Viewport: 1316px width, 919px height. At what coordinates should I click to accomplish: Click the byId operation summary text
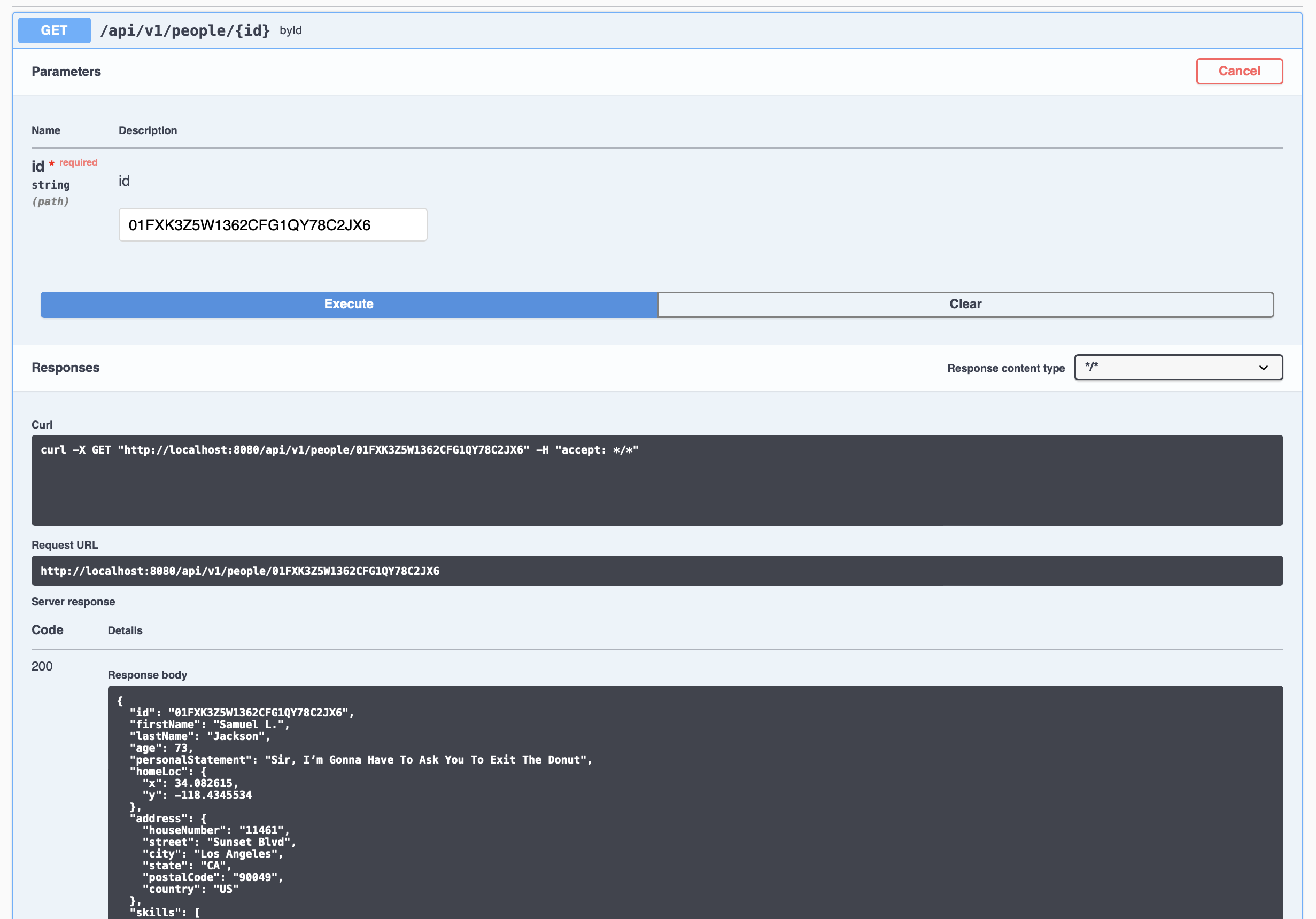click(291, 30)
